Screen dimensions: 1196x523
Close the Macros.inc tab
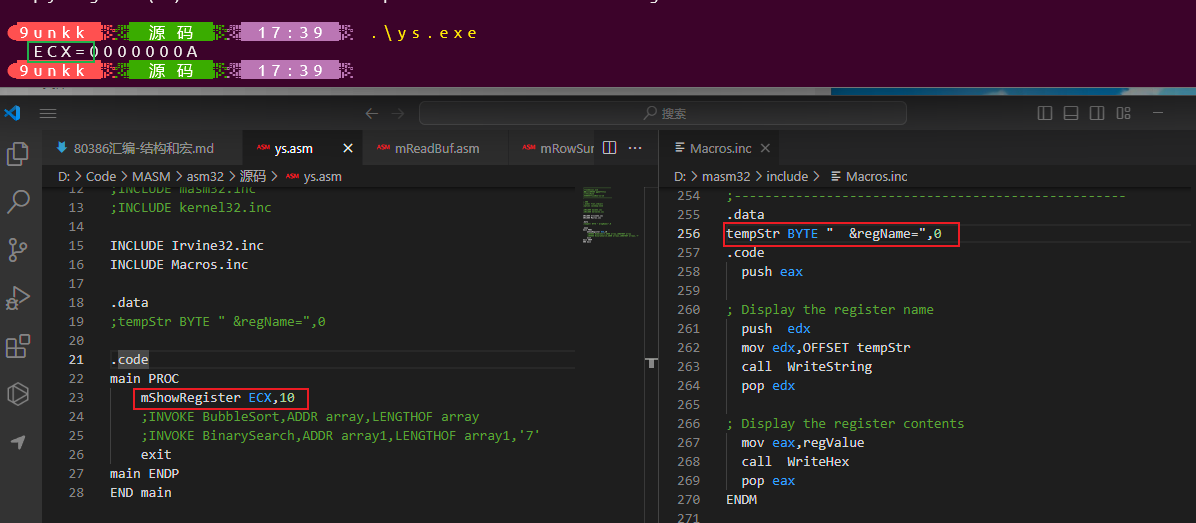766,148
